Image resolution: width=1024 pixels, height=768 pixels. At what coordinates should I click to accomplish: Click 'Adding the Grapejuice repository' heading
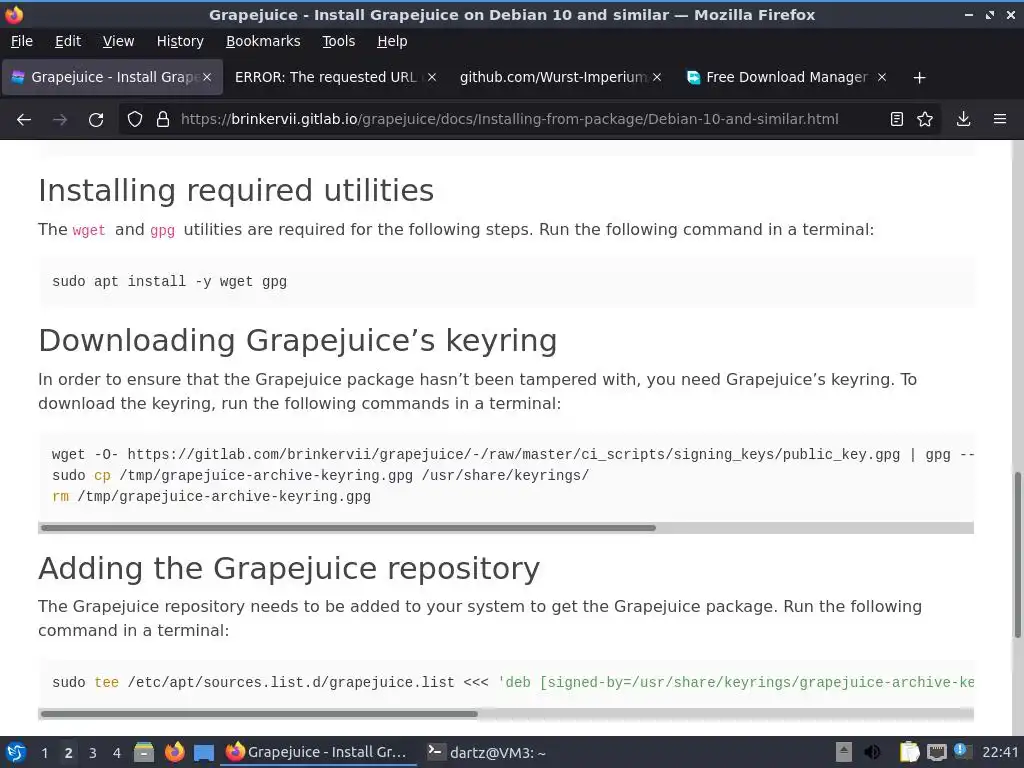pyautogui.click(x=289, y=568)
